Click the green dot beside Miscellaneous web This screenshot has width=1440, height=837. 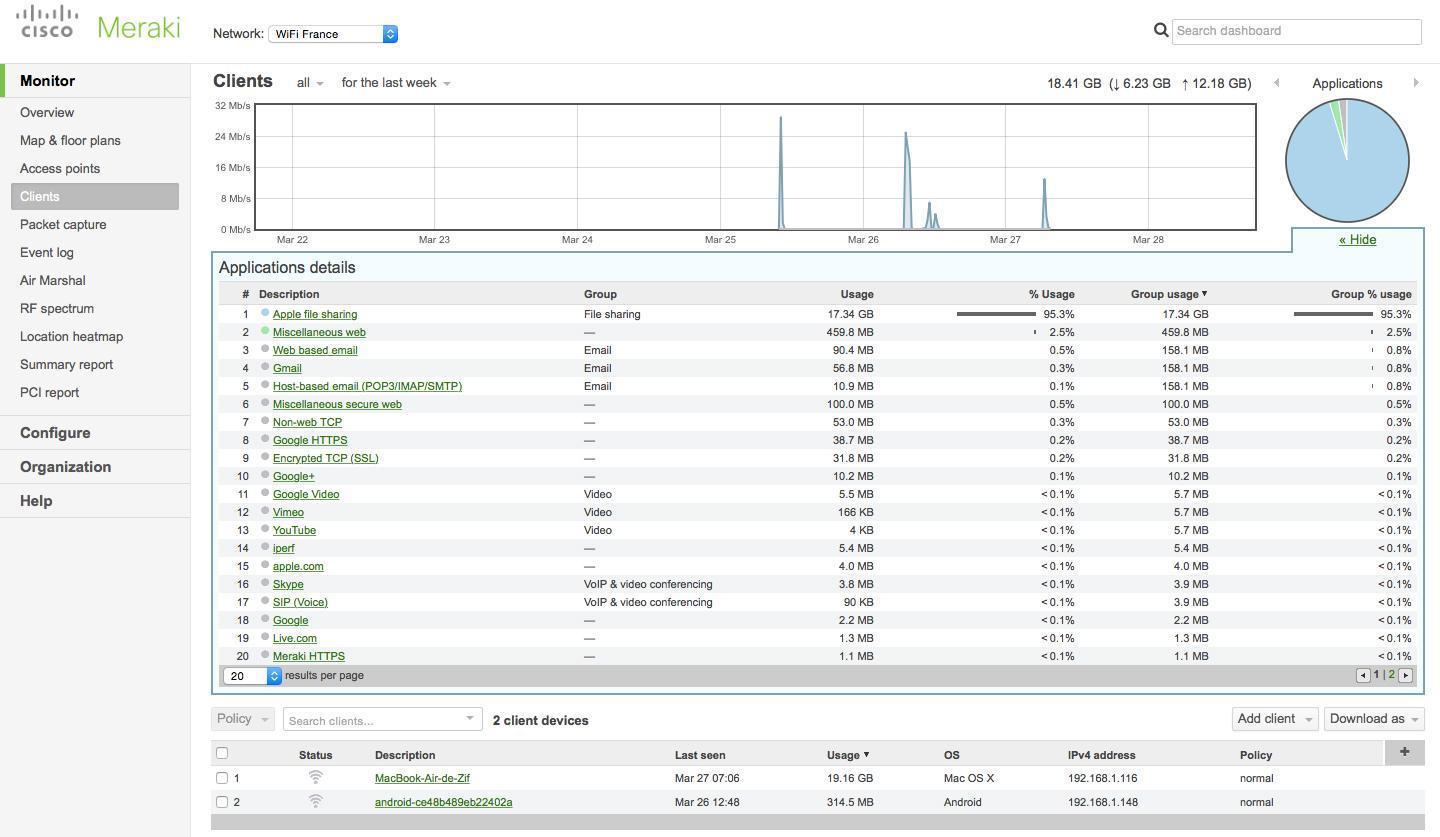pos(265,331)
